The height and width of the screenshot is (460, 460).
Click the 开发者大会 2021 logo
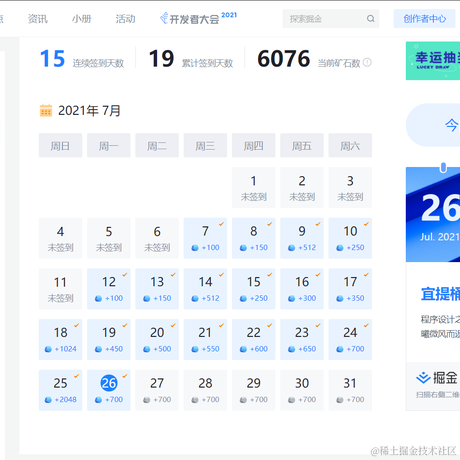pos(198,18)
